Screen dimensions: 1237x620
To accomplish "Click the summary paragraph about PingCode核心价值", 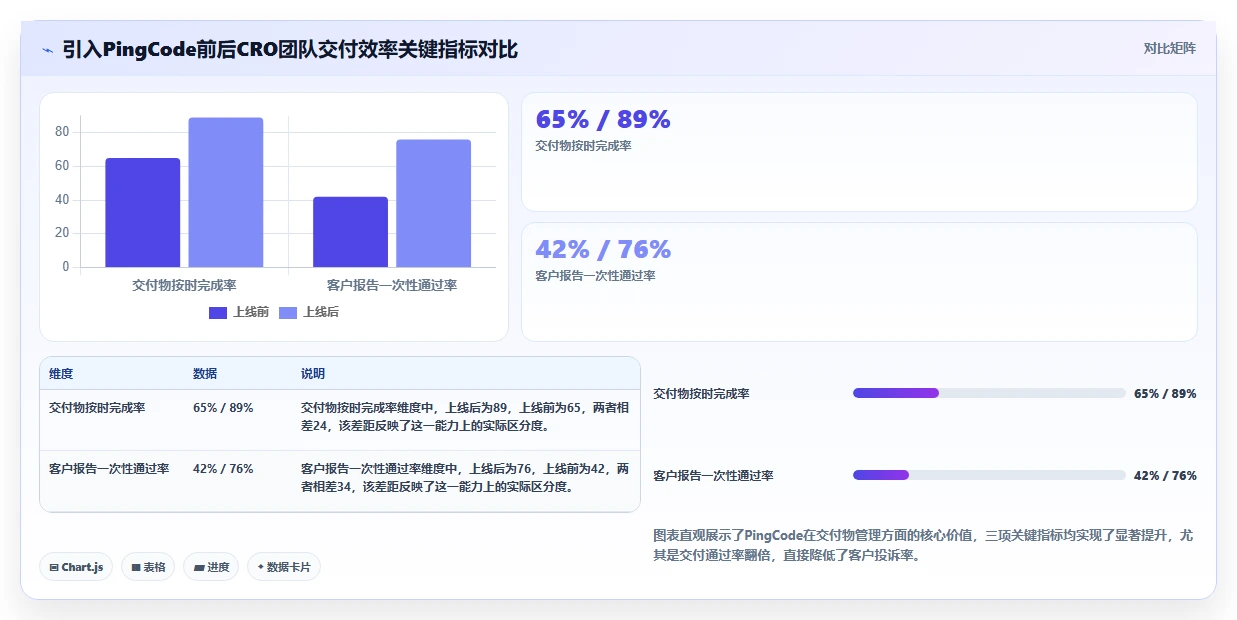I will click(922, 545).
